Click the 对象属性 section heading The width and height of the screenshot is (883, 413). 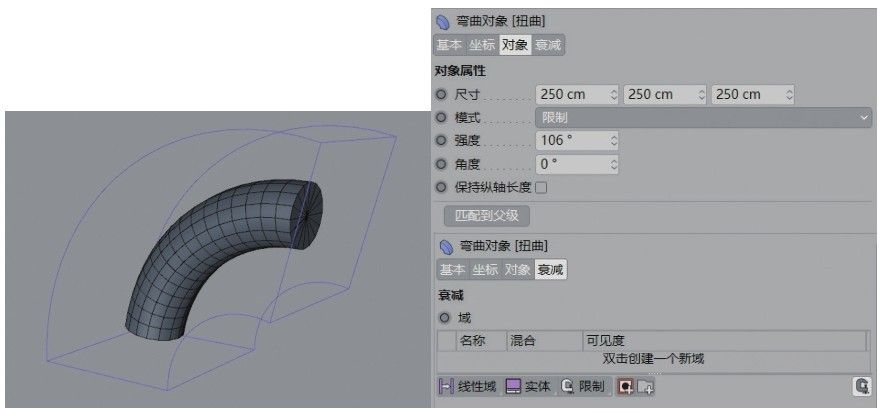click(x=460, y=71)
